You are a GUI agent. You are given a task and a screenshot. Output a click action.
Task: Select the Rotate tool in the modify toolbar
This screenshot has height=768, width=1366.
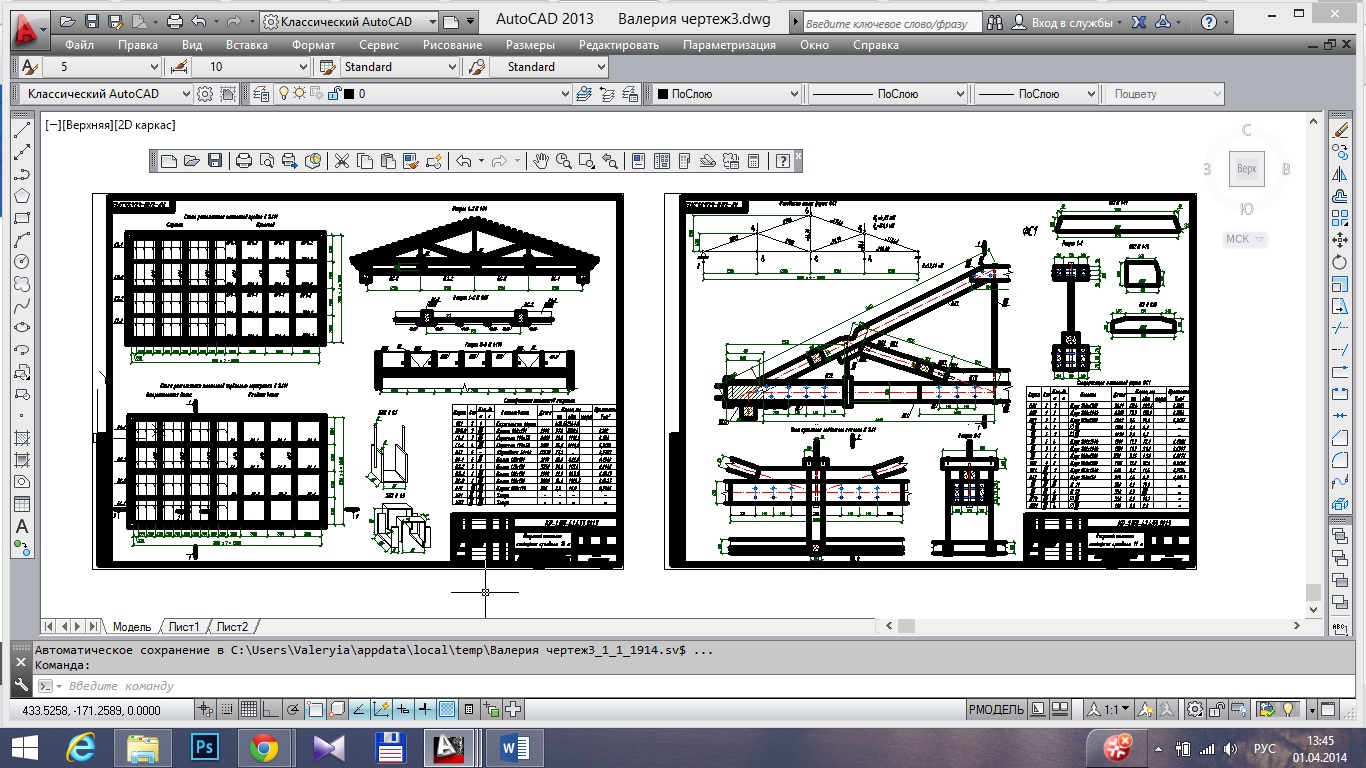point(1340,262)
